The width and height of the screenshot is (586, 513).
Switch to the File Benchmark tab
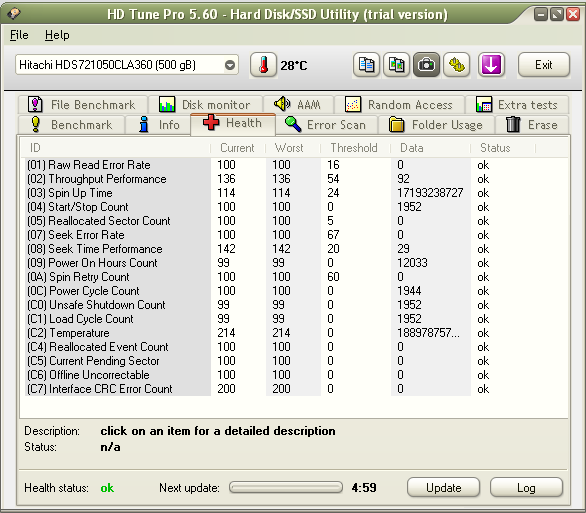(x=83, y=105)
